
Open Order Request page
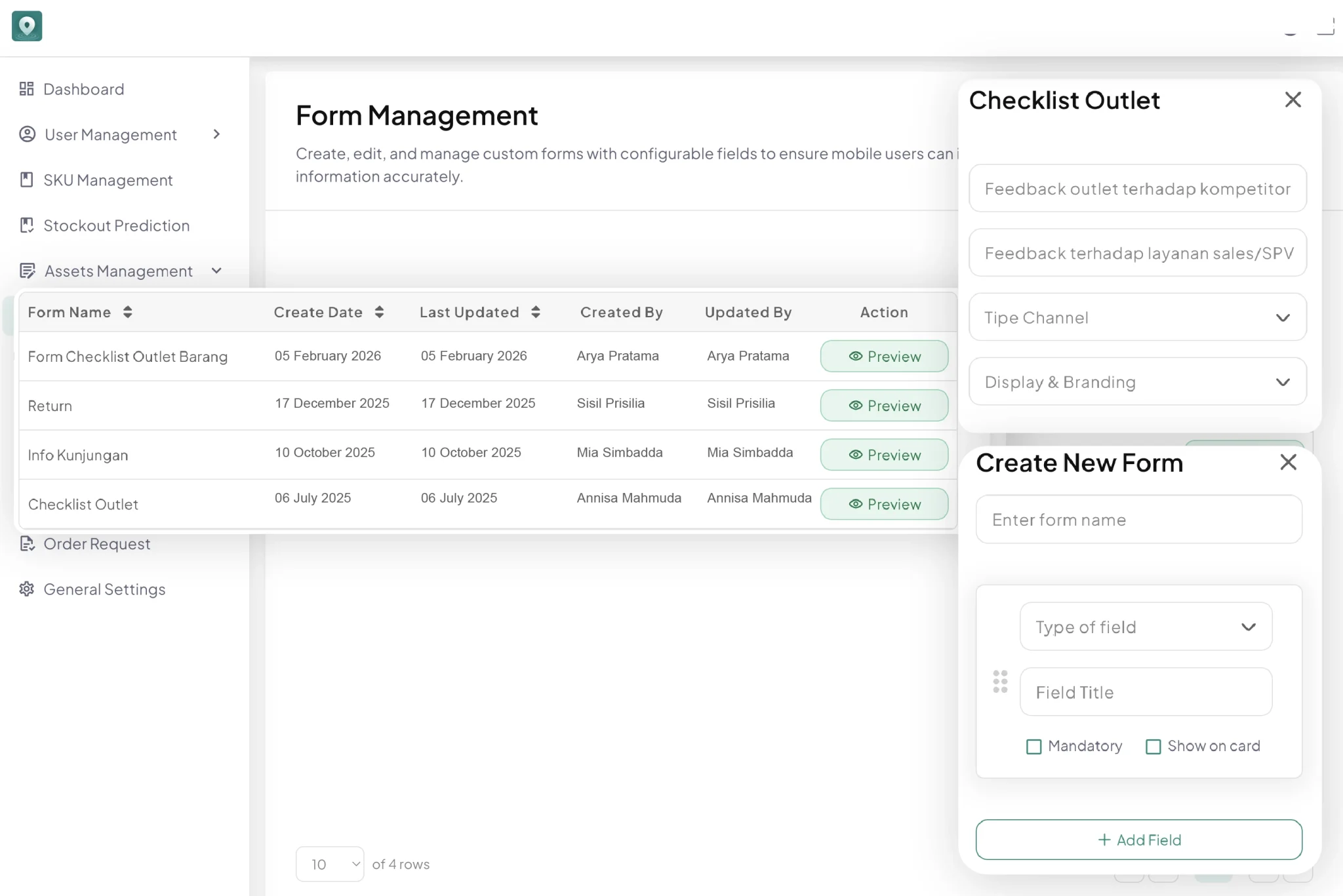(x=97, y=544)
